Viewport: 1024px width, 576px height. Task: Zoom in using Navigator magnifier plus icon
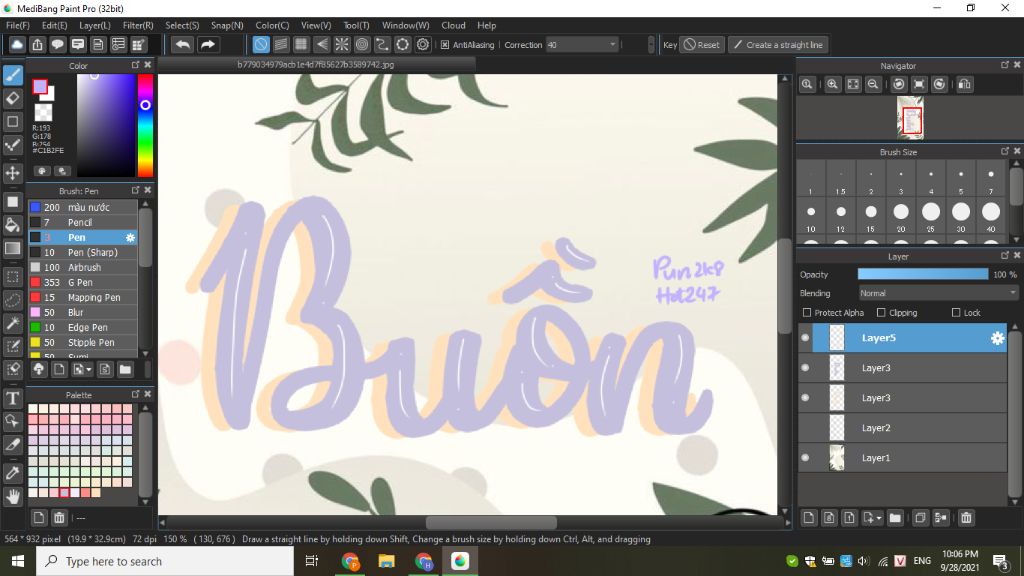coord(832,84)
